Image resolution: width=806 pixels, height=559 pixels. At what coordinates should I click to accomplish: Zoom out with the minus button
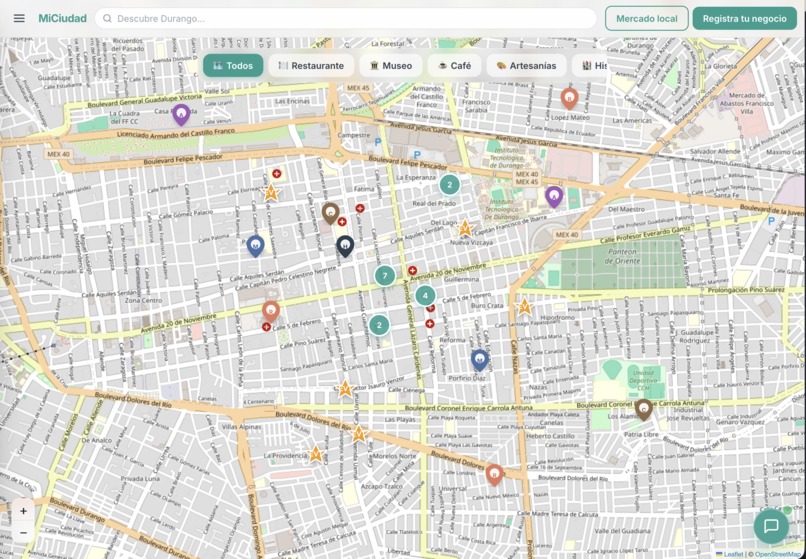[x=23, y=533]
